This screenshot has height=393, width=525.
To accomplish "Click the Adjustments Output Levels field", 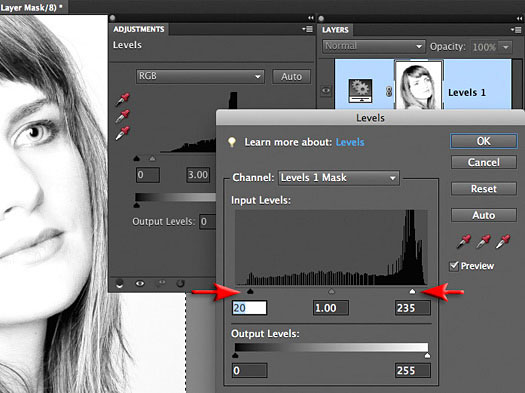I will click(x=208, y=222).
